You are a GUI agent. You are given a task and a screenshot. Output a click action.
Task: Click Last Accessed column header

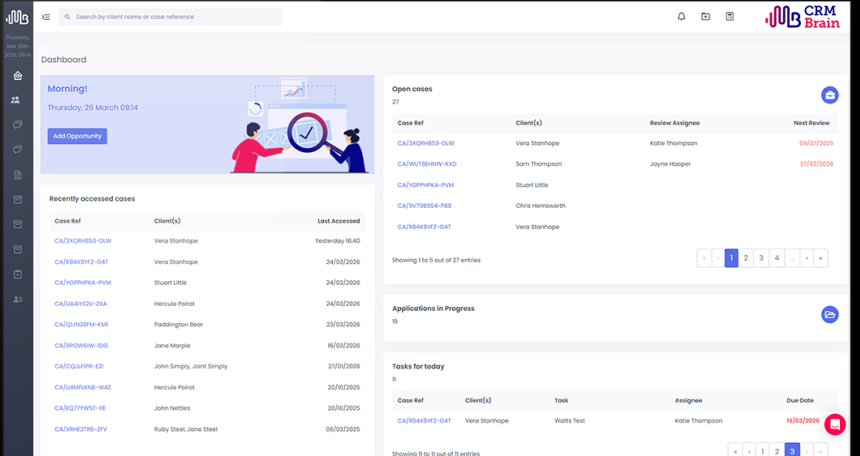(x=338, y=221)
